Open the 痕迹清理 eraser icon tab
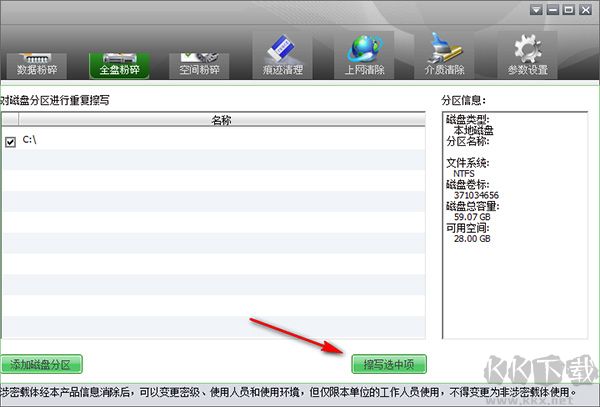The image size is (600, 407). pyautogui.click(x=282, y=55)
